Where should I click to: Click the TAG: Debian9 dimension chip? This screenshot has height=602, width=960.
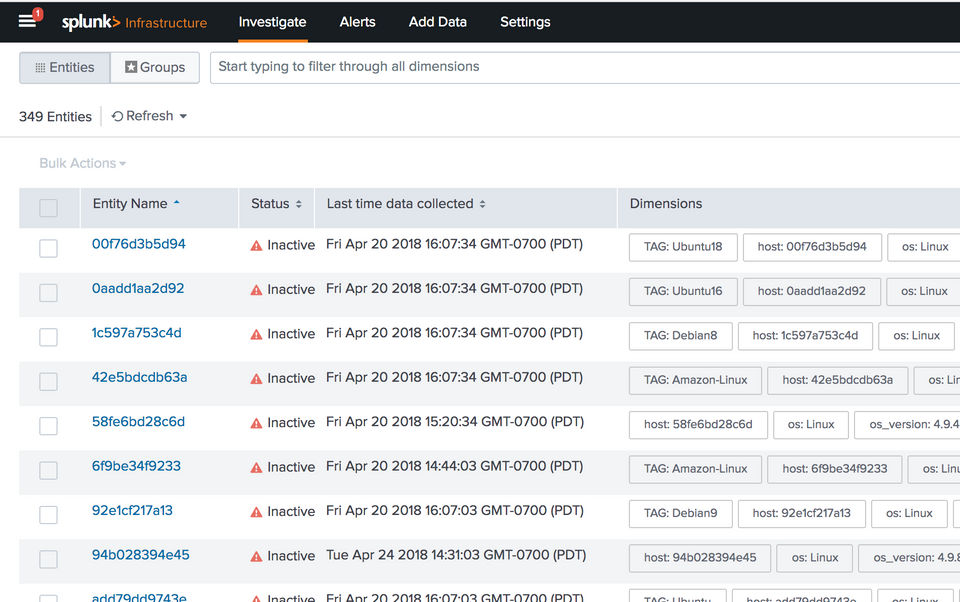click(x=681, y=514)
